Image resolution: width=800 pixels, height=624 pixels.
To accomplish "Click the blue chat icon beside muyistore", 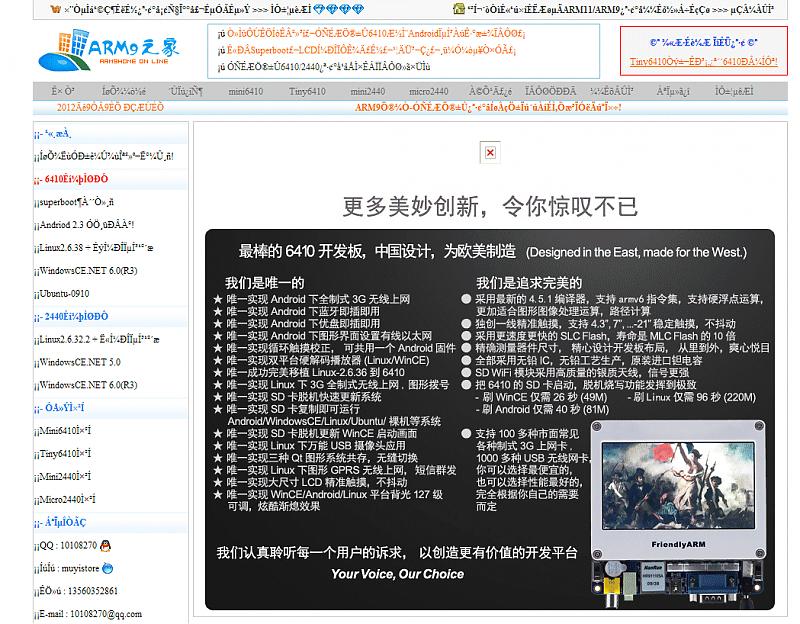I will coord(108,568).
